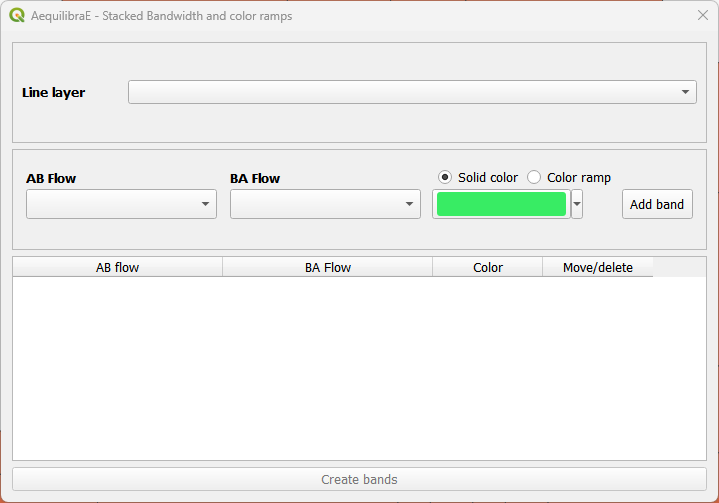This screenshot has height=503, width=719.
Task: Click the AequilibraE window title text
Action: click(162, 16)
